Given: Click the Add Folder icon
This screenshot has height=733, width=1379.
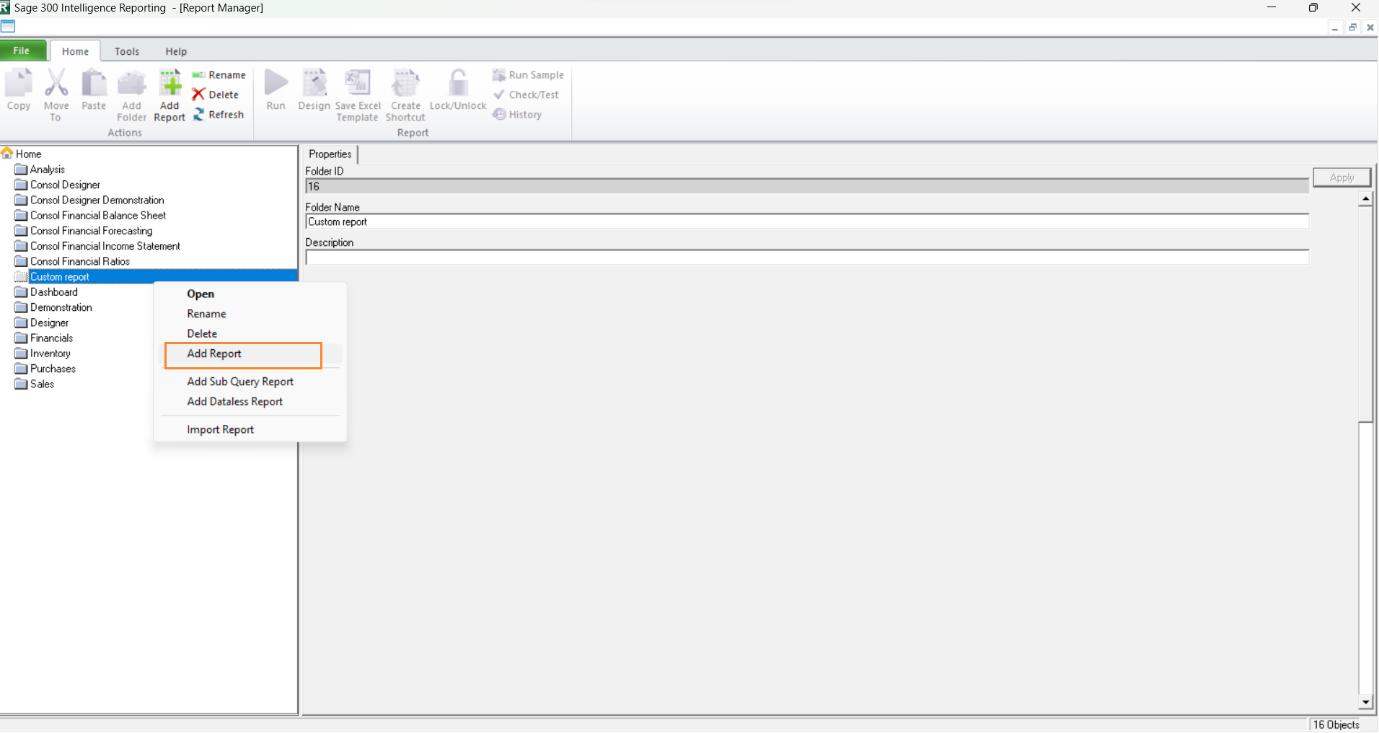Looking at the screenshot, I should click(x=131, y=84).
